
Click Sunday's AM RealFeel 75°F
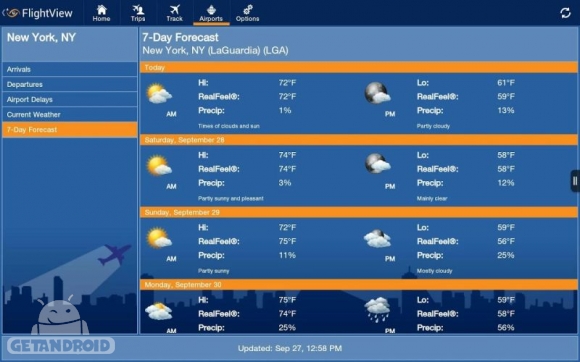pyautogui.click(x=287, y=241)
